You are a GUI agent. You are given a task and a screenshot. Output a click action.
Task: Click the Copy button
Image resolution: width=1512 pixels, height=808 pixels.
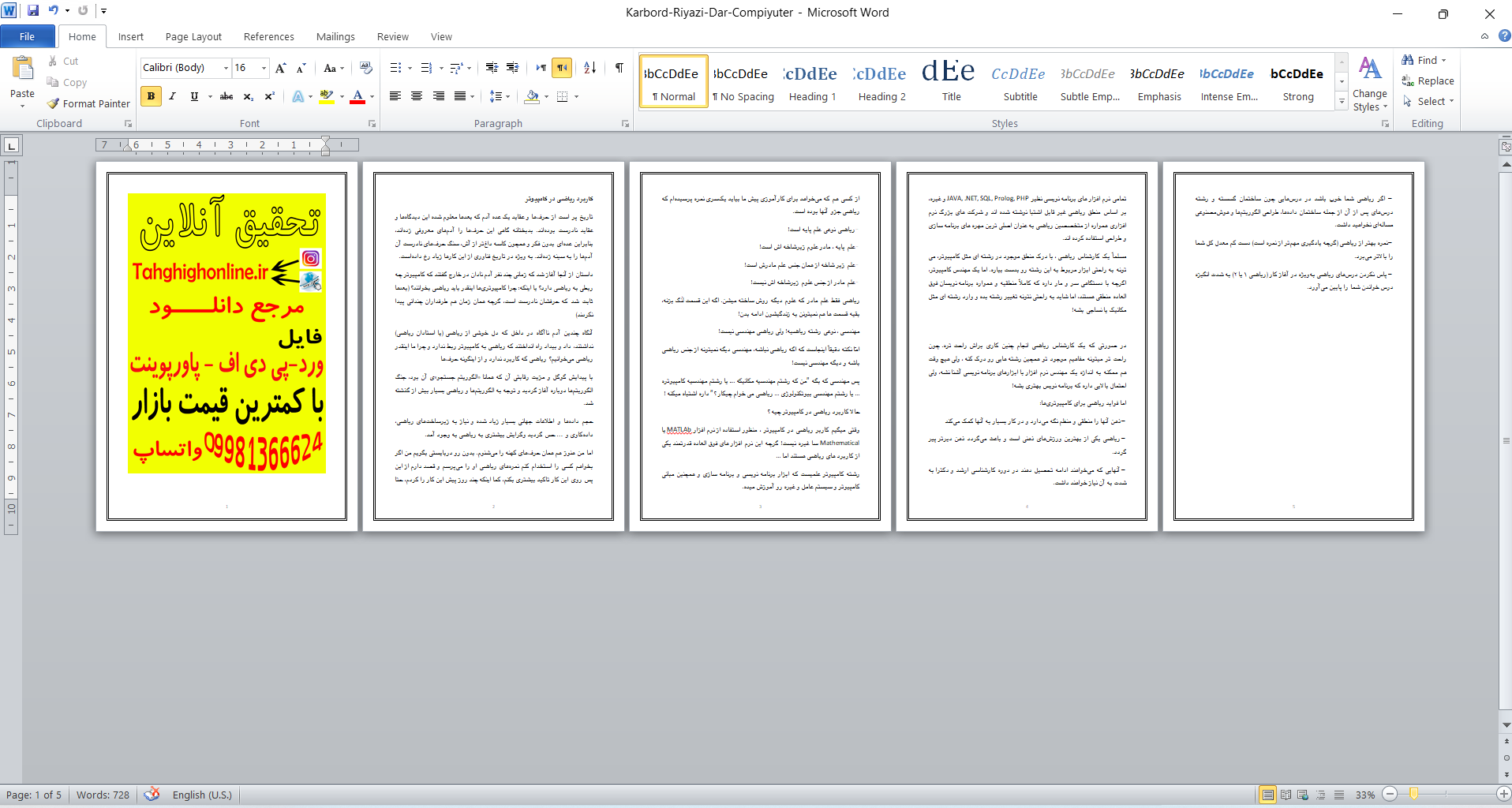click(67, 82)
